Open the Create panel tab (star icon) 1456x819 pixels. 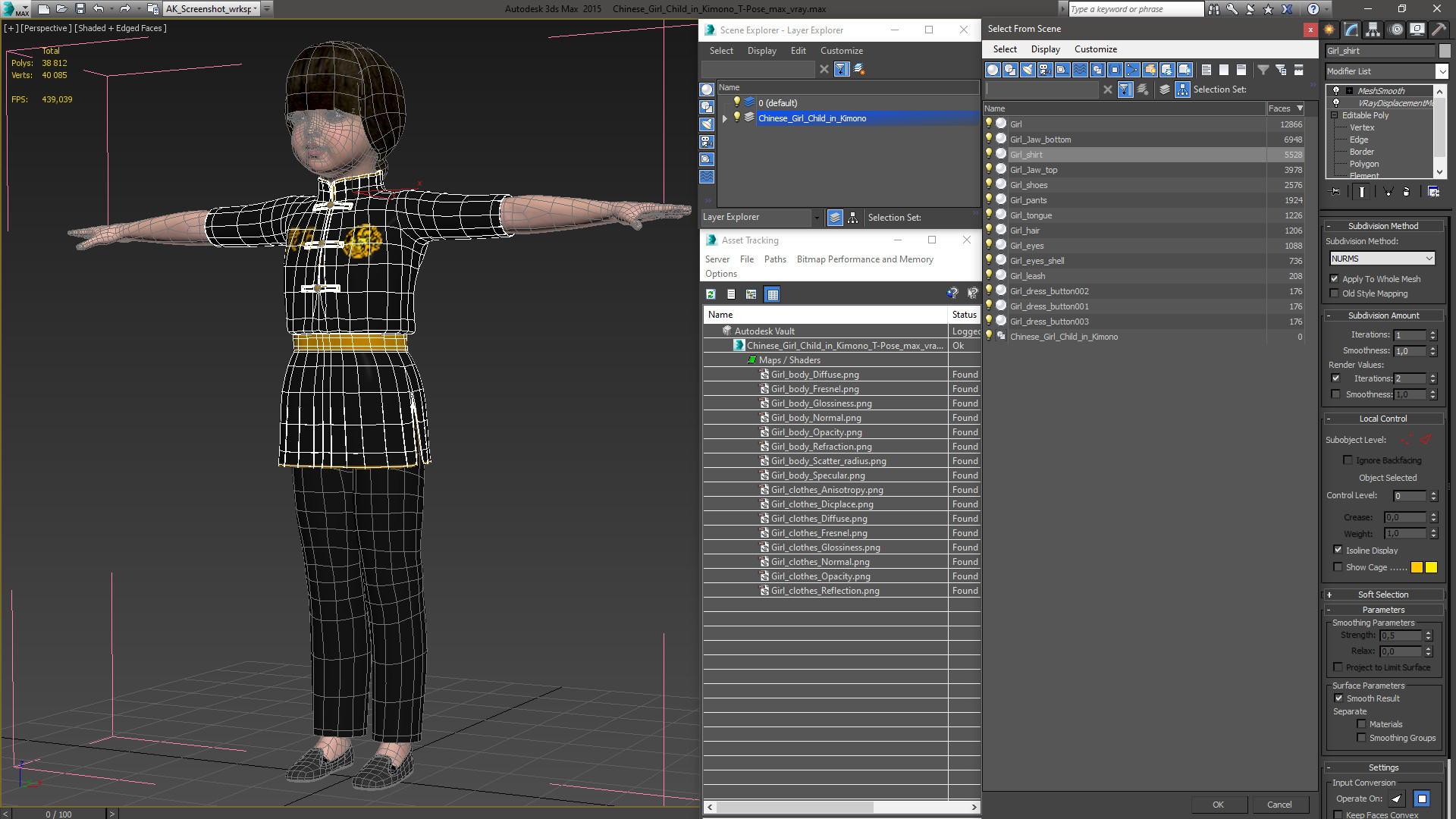pos(1329,30)
